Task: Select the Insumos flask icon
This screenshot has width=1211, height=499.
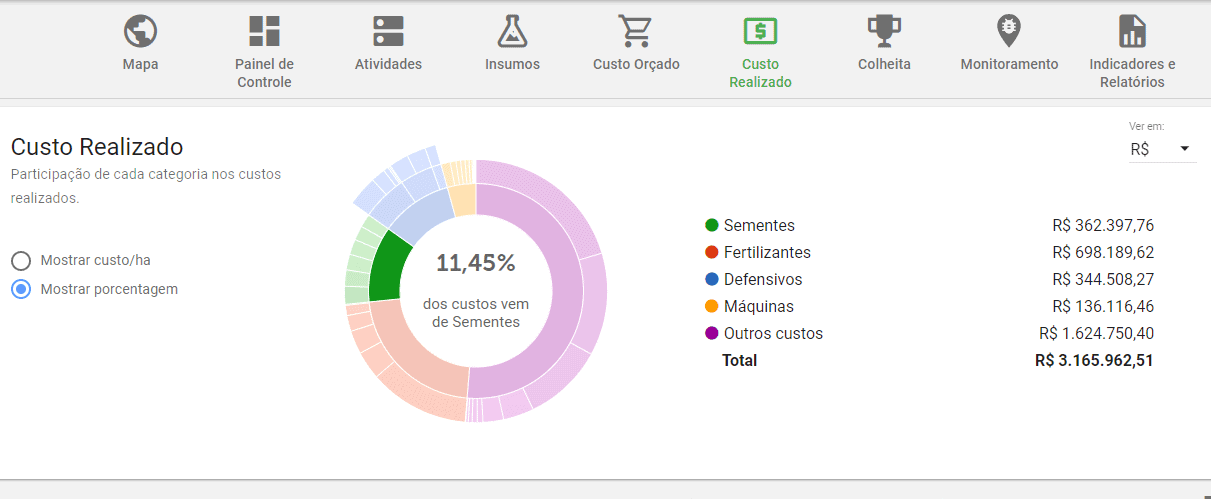Action: click(512, 31)
